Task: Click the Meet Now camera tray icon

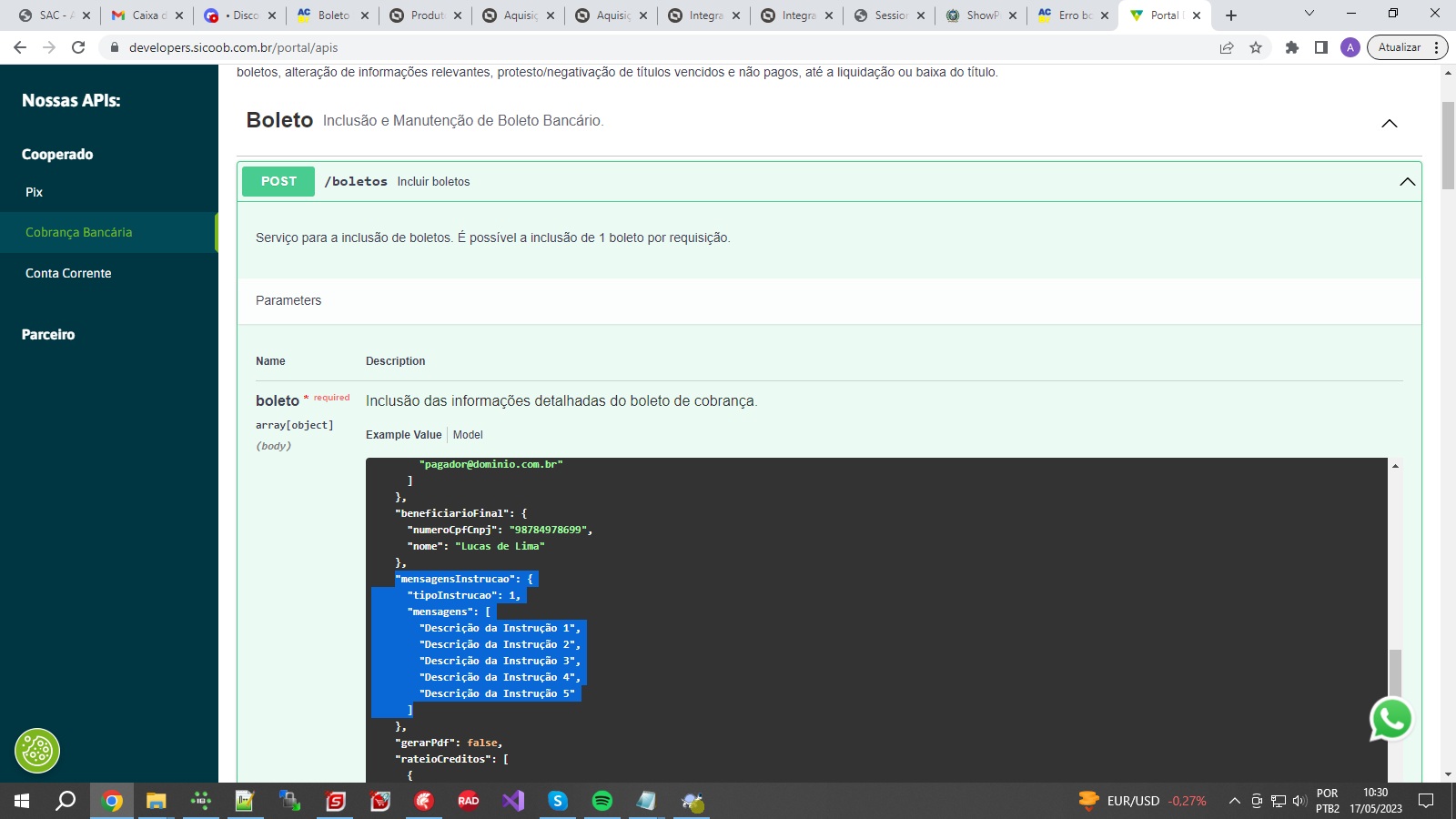Action: [x=1257, y=801]
